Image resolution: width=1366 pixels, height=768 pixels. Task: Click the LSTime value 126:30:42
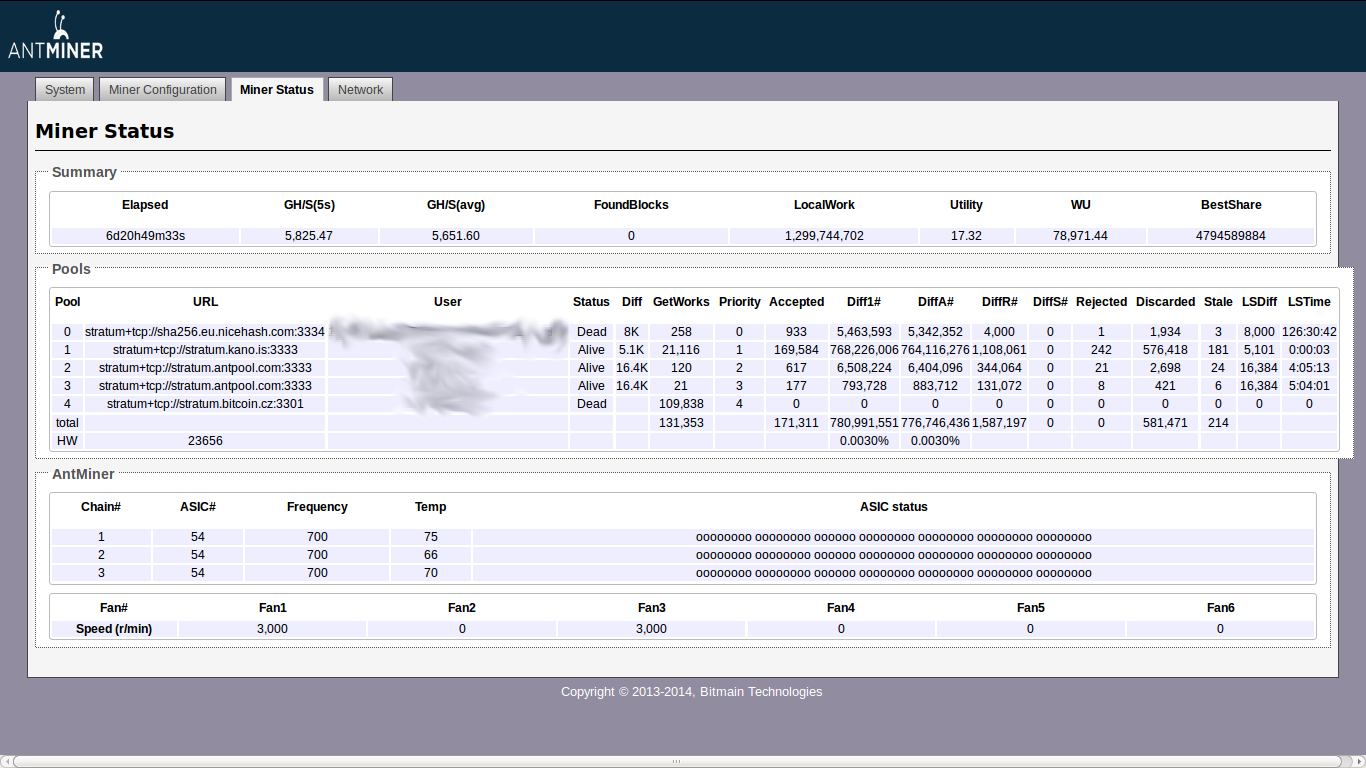(x=1309, y=332)
